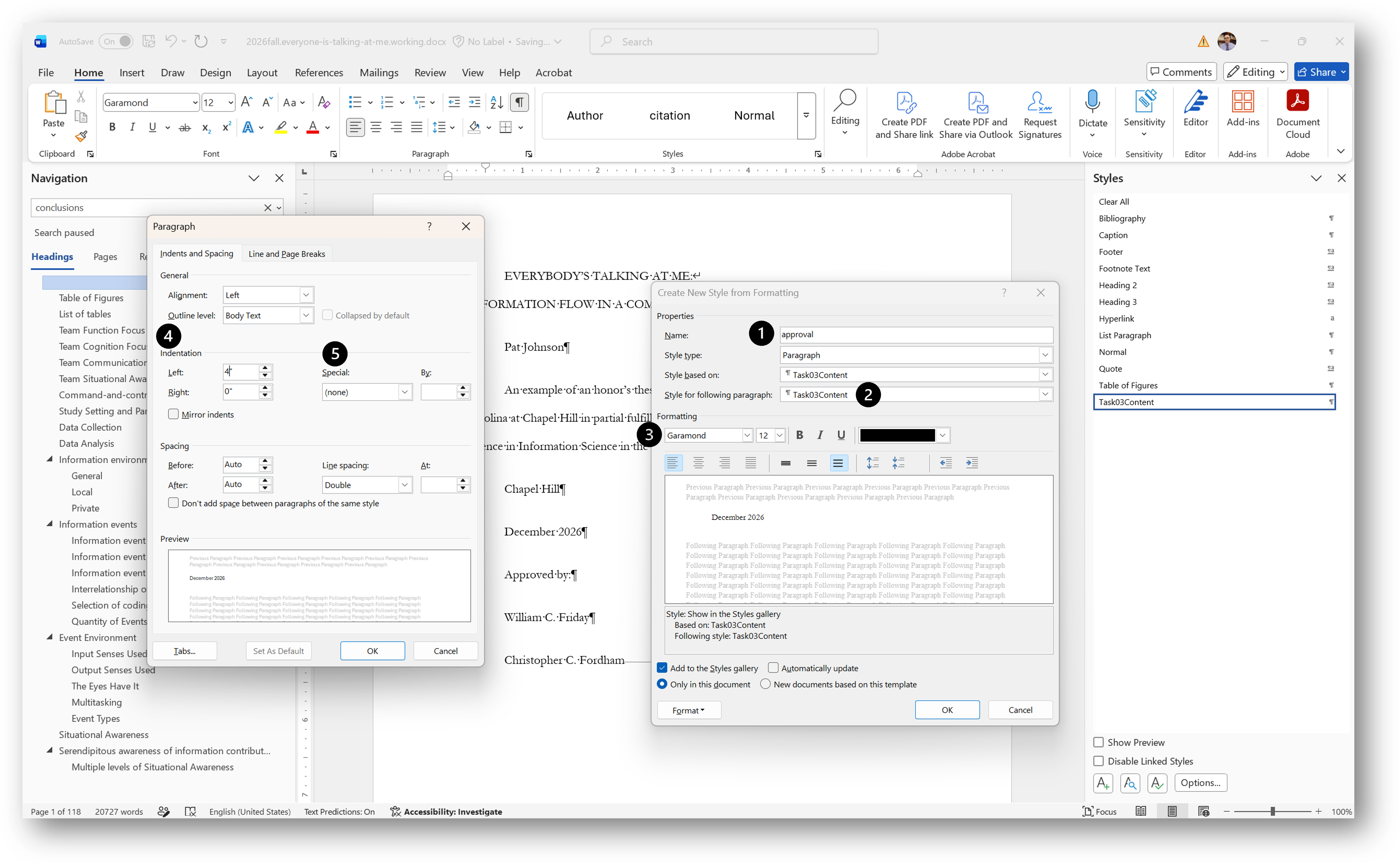The height and width of the screenshot is (864, 1400).
Task: Check Show Preview in Styles pane
Action: coord(1098,742)
